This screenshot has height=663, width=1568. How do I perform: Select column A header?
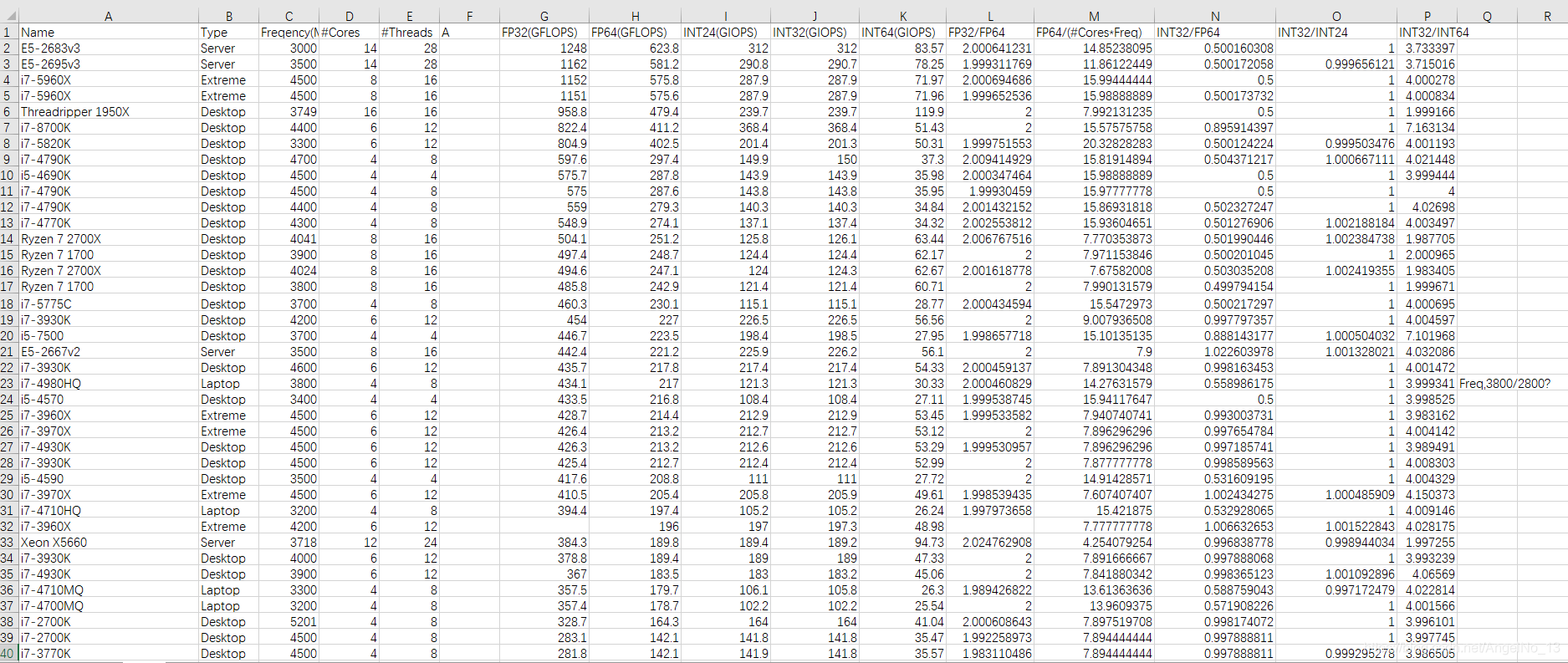click(x=108, y=16)
